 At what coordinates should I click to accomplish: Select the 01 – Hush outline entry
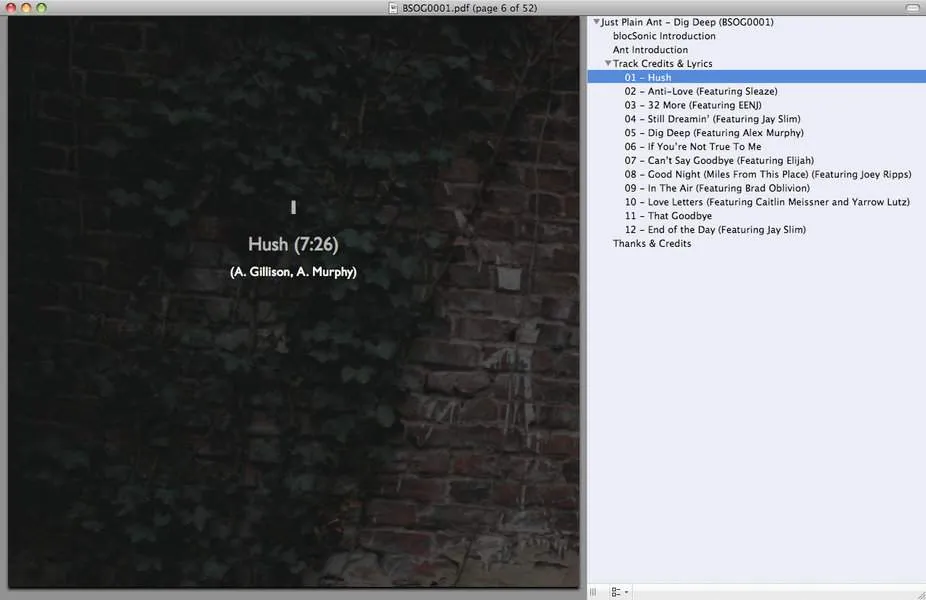click(757, 77)
